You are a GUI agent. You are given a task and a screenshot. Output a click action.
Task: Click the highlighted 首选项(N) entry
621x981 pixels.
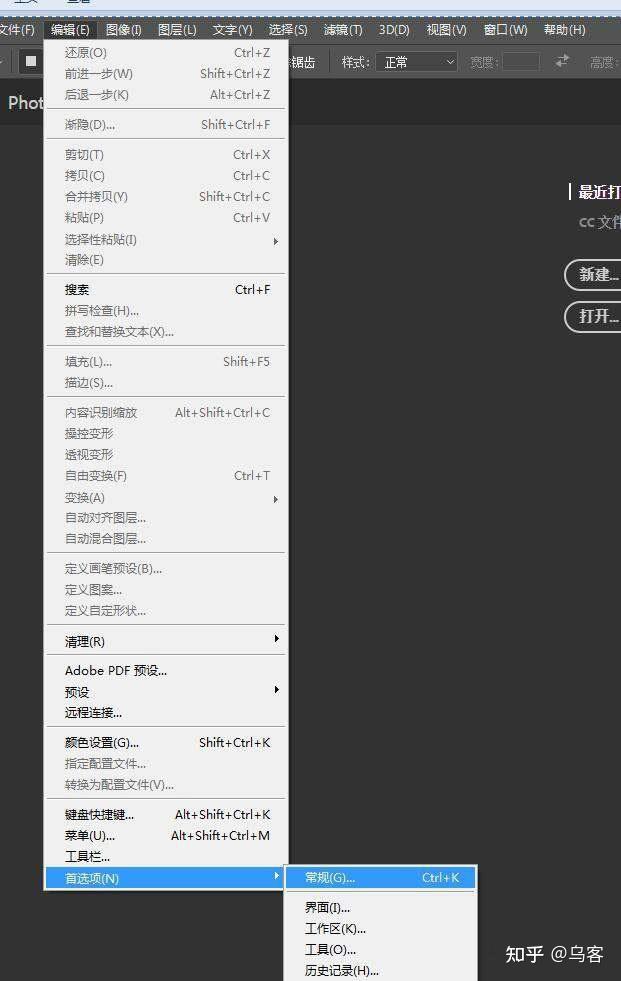point(165,878)
